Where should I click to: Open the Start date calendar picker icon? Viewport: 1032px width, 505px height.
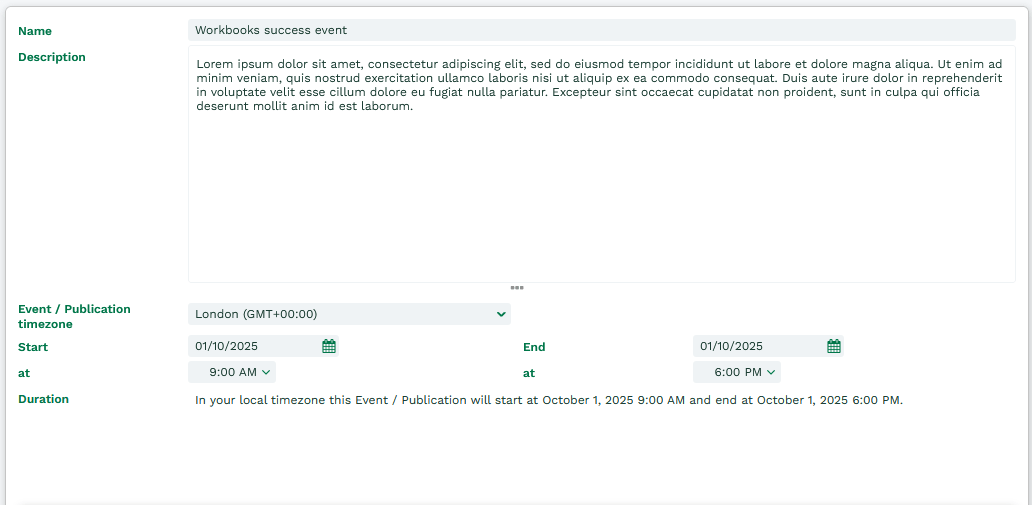328,346
